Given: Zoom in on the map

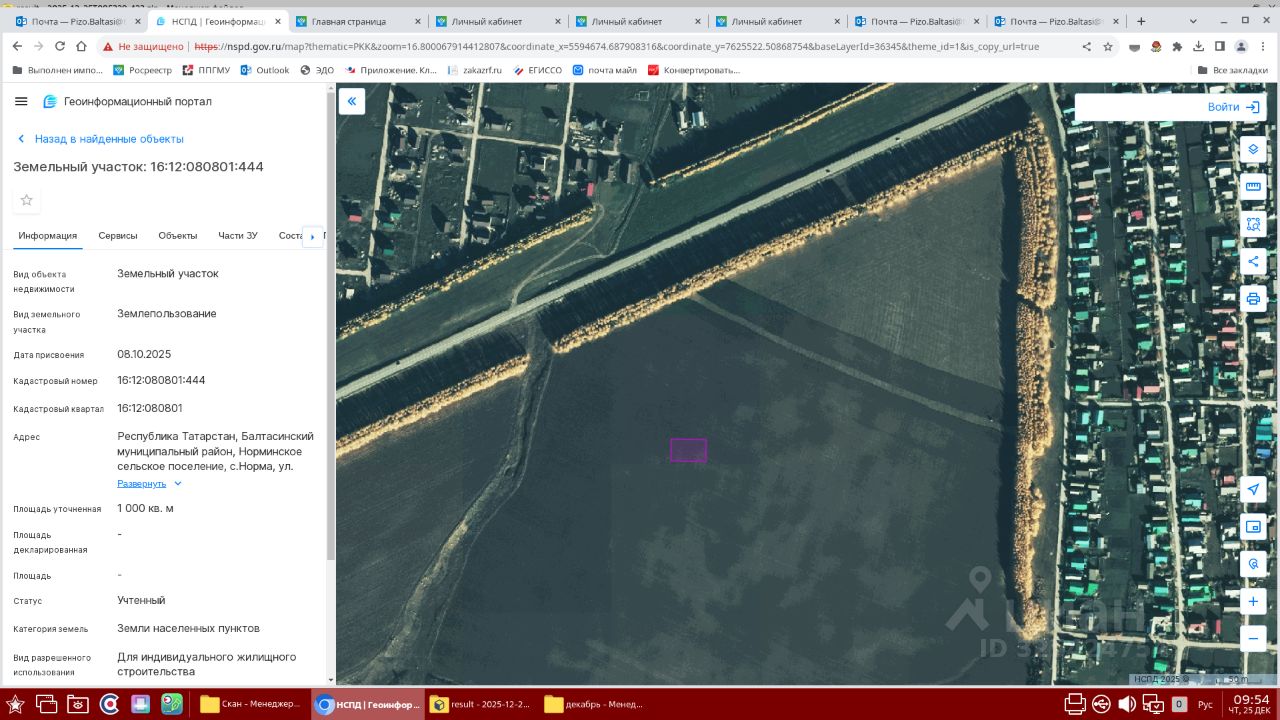Looking at the screenshot, I should coord(1253,602).
